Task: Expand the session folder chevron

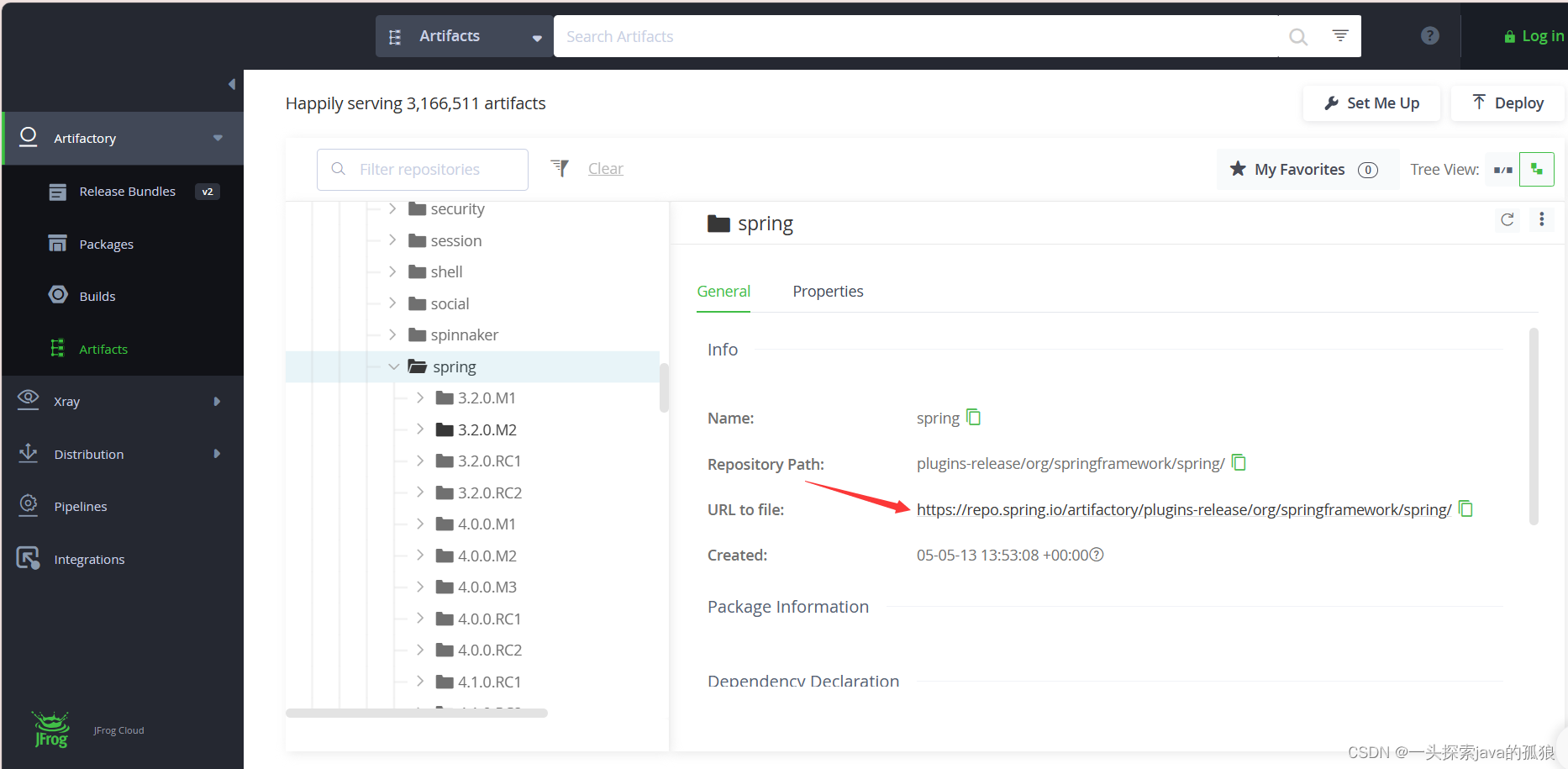Action: point(392,240)
